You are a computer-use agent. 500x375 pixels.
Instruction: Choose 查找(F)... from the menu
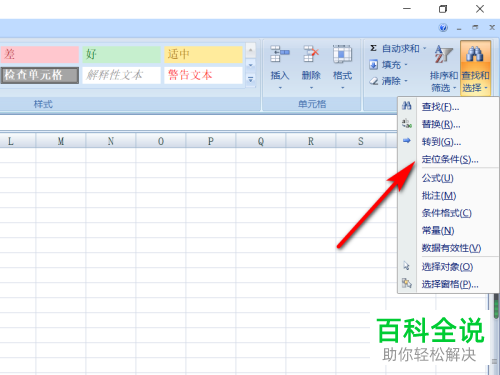pyautogui.click(x=448, y=107)
